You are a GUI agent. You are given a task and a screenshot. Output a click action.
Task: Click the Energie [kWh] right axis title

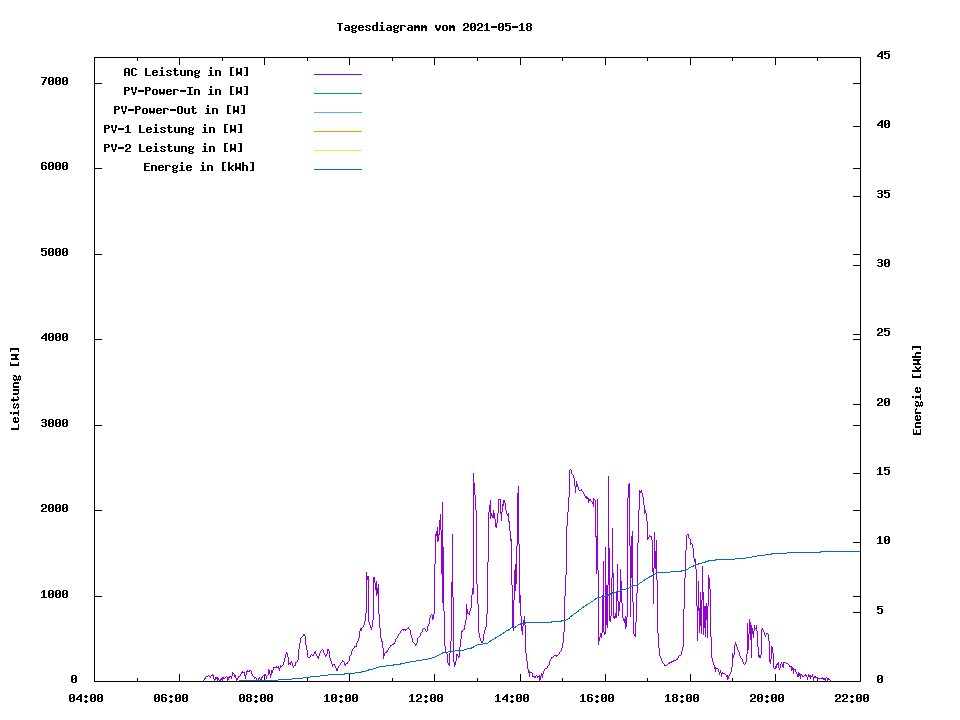click(917, 390)
